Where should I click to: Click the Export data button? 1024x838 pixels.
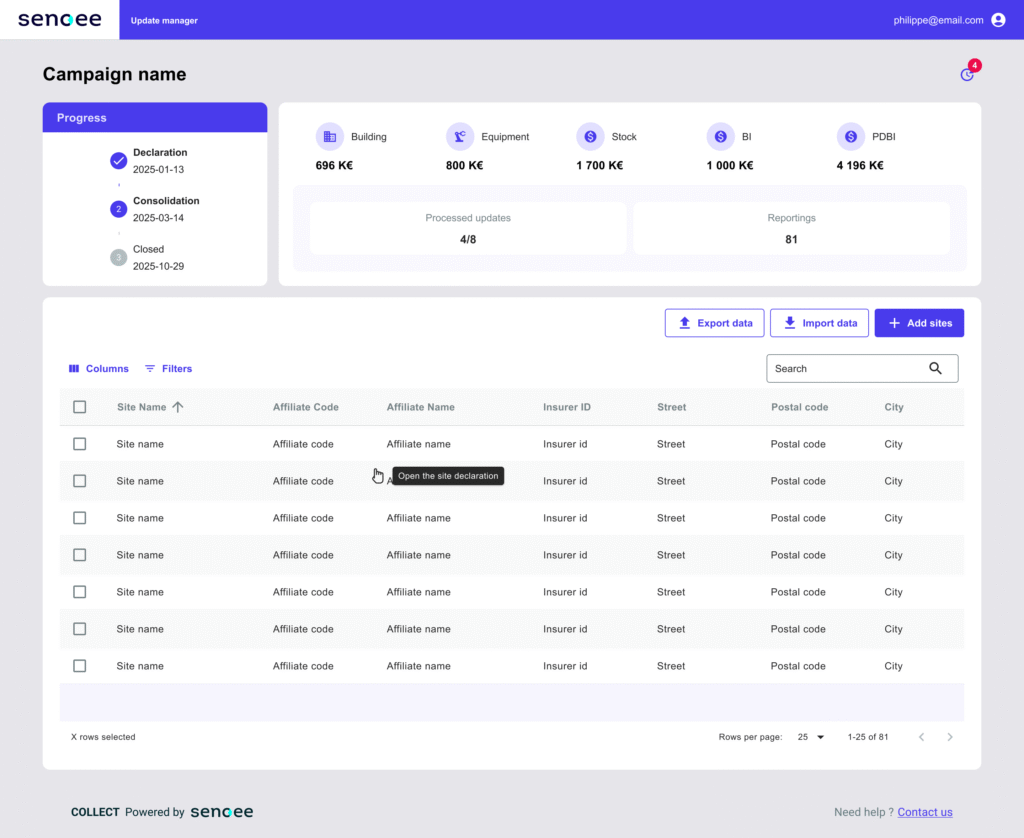[714, 323]
